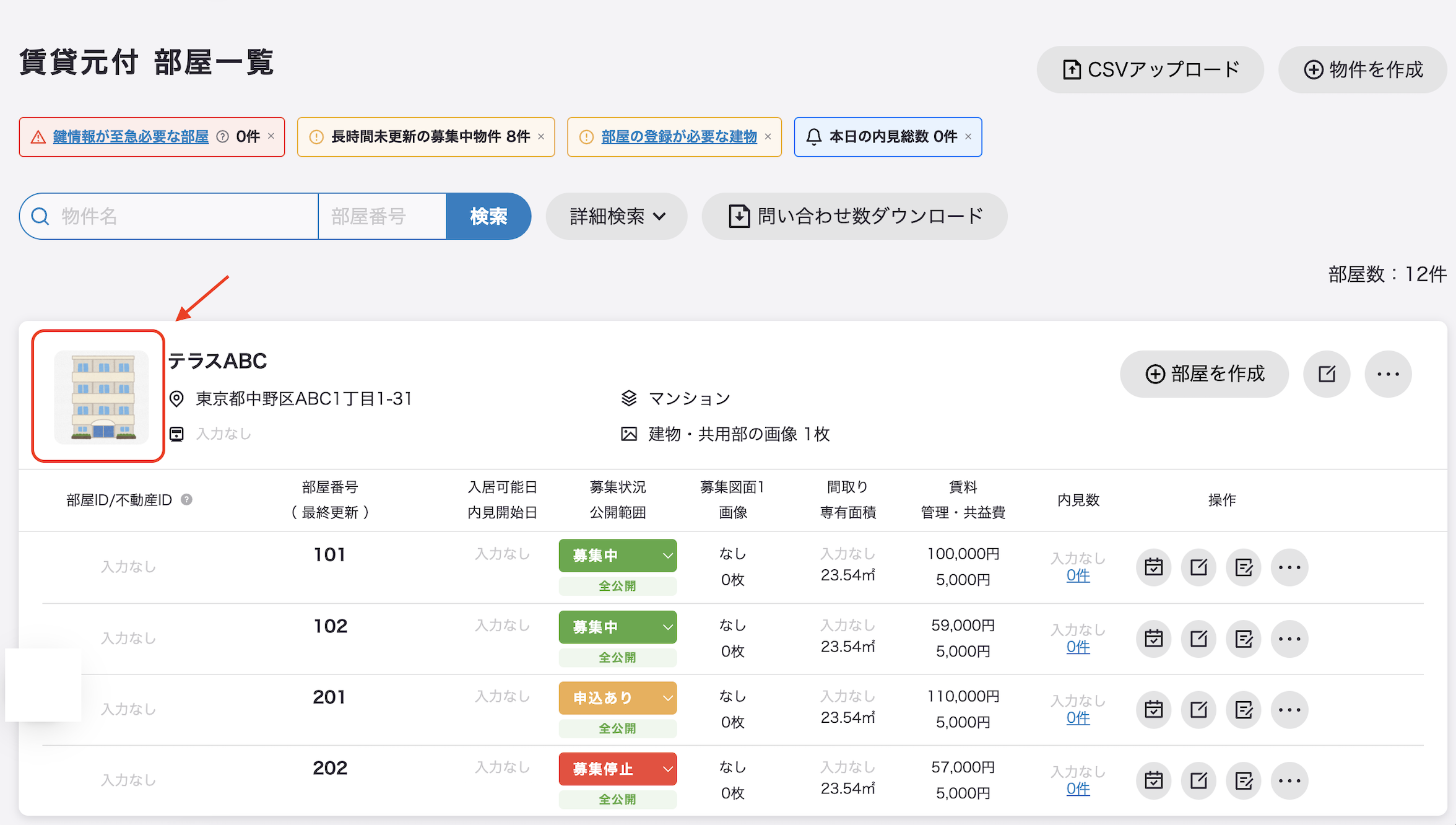Open 募集中 status dropdown for room 101
1456x825 pixels.
click(617, 556)
